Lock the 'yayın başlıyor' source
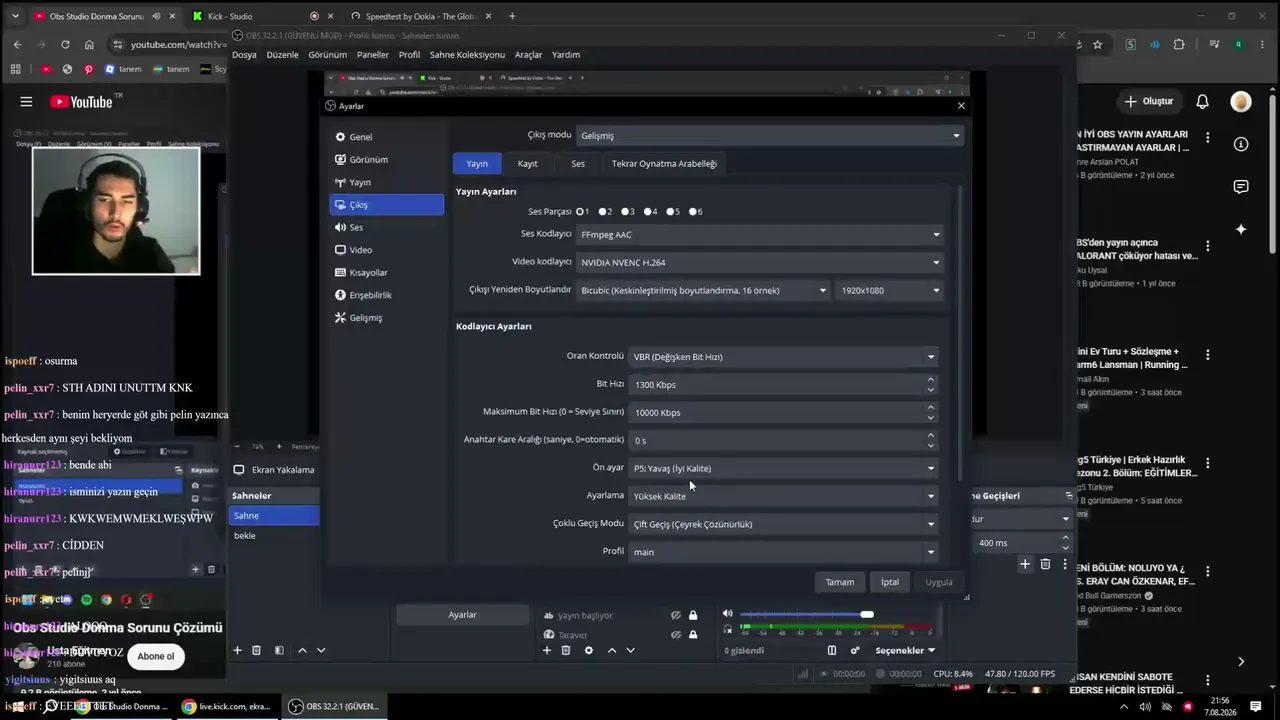 coord(693,615)
